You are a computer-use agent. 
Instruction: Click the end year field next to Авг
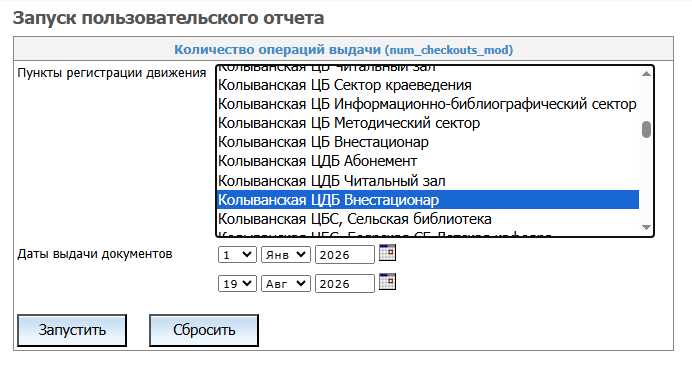(x=344, y=284)
